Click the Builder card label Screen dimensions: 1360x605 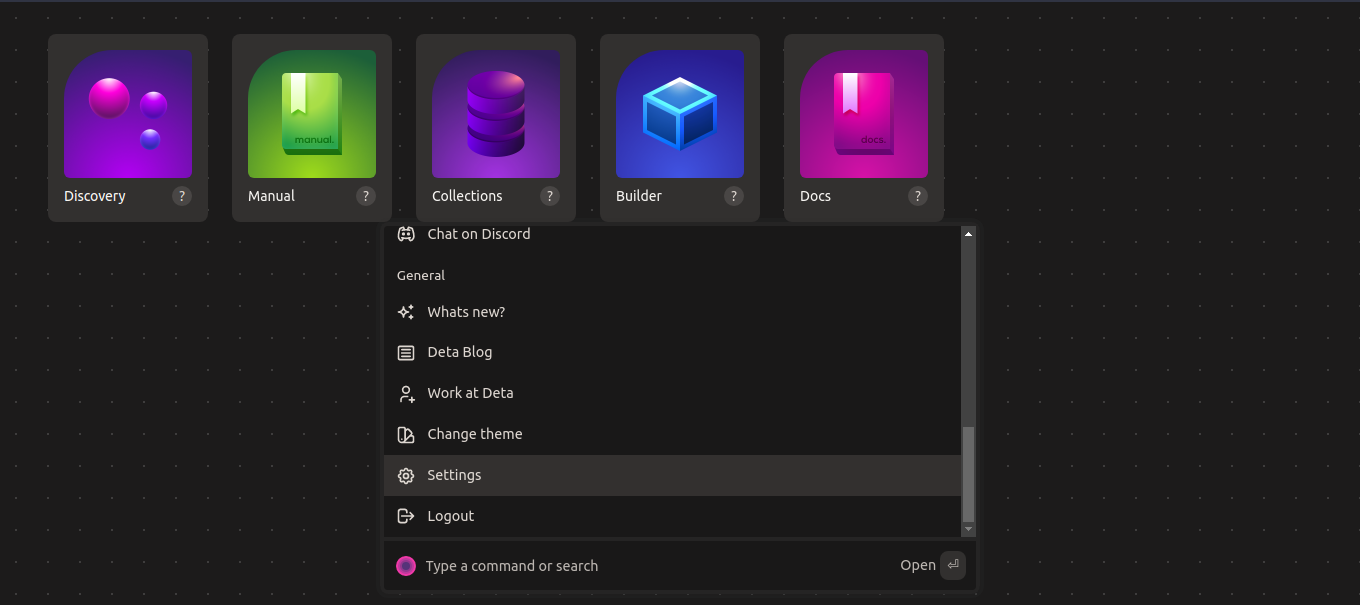pyautogui.click(x=639, y=196)
